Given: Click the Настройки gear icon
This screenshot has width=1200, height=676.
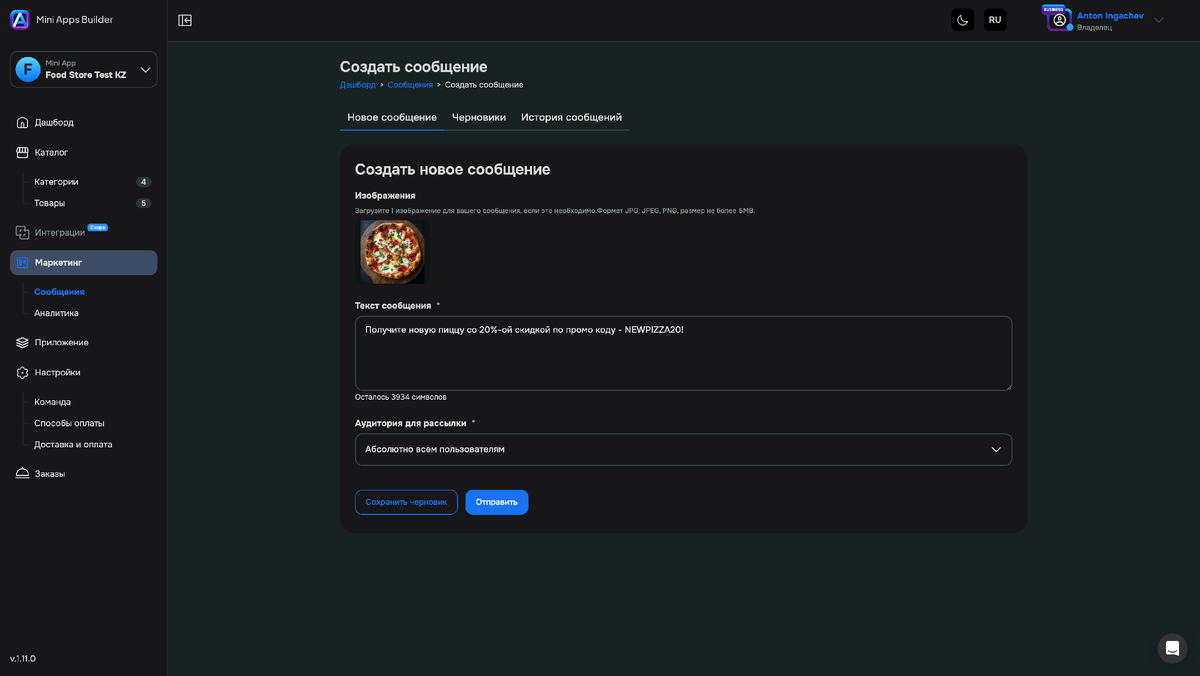Looking at the screenshot, I should 23,372.
